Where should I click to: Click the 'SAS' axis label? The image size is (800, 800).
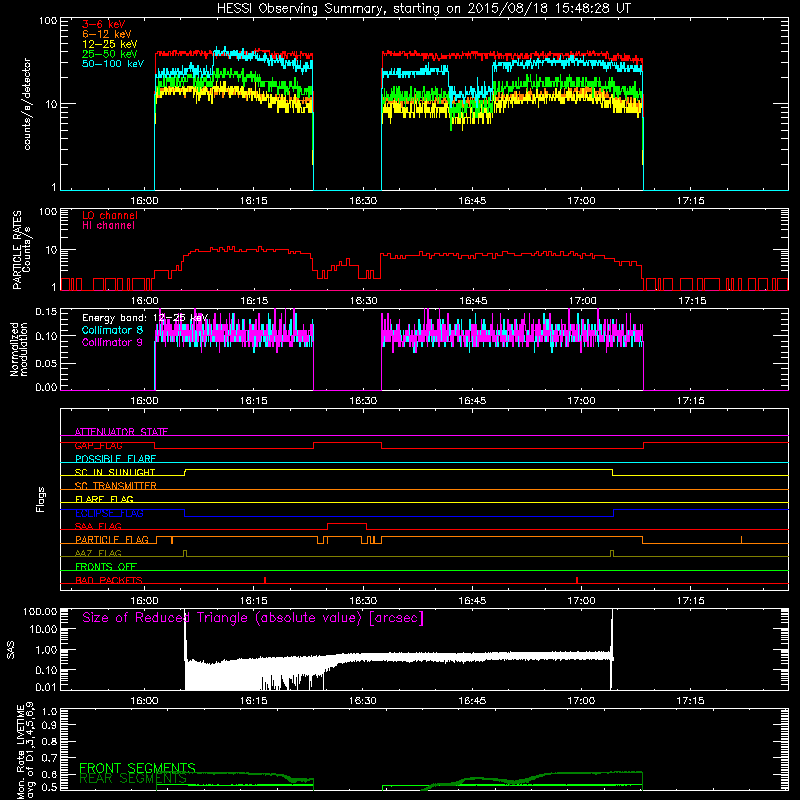click(11, 650)
